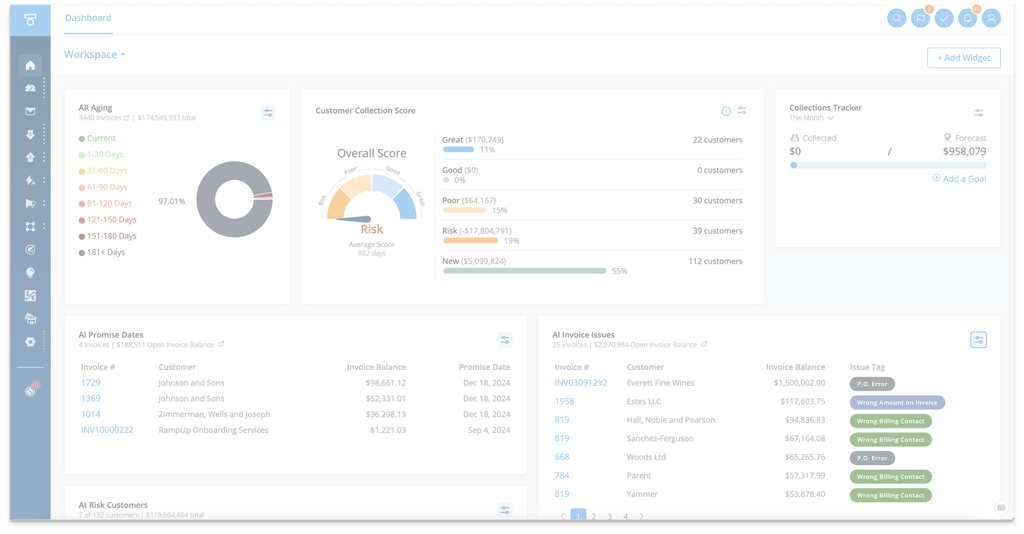Open the envelope mail icon in sidebar
The image size is (1024, 534).
[x=30, y=111]
